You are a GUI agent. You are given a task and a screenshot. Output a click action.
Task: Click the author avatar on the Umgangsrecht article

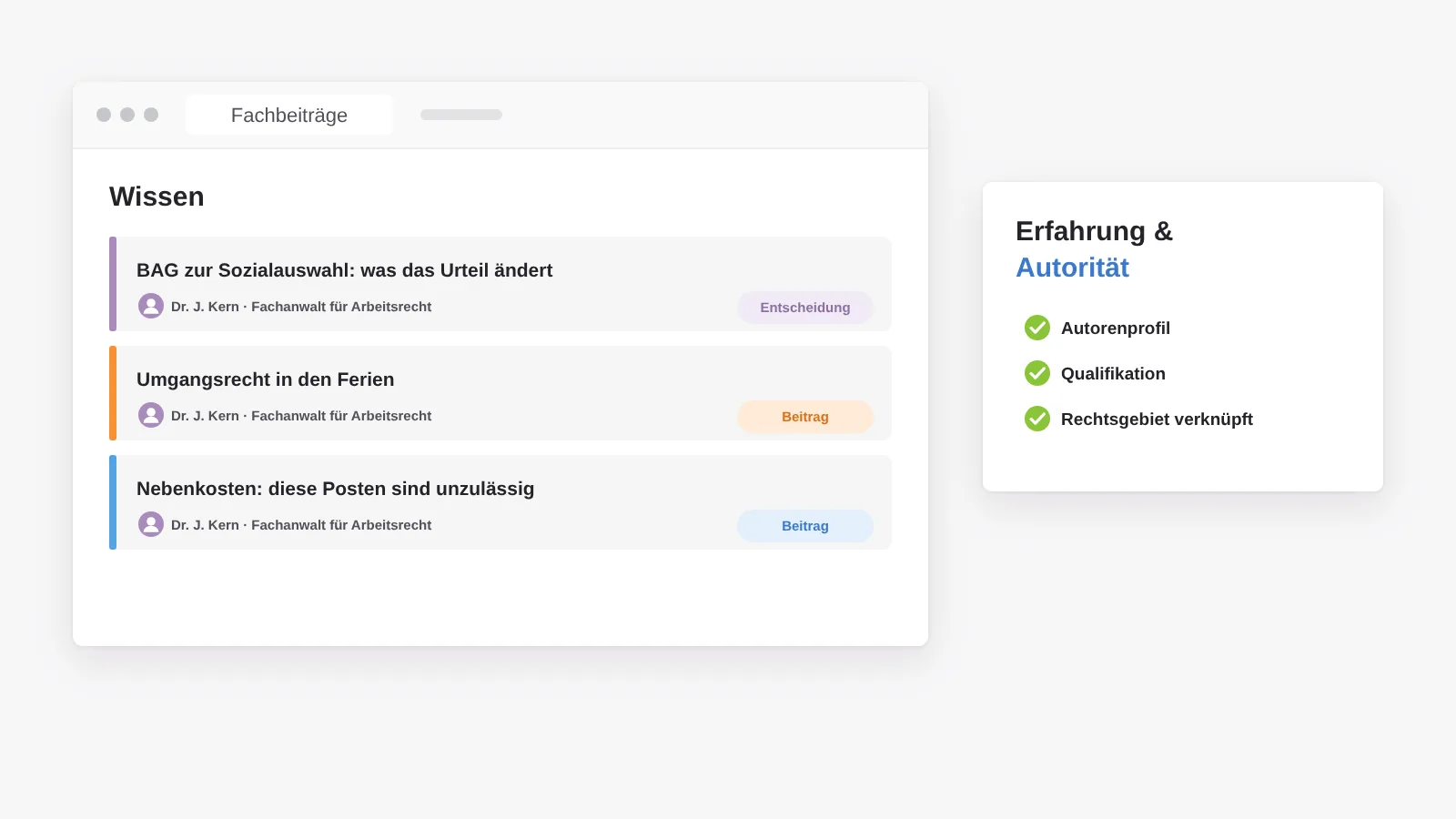[151, 415]
